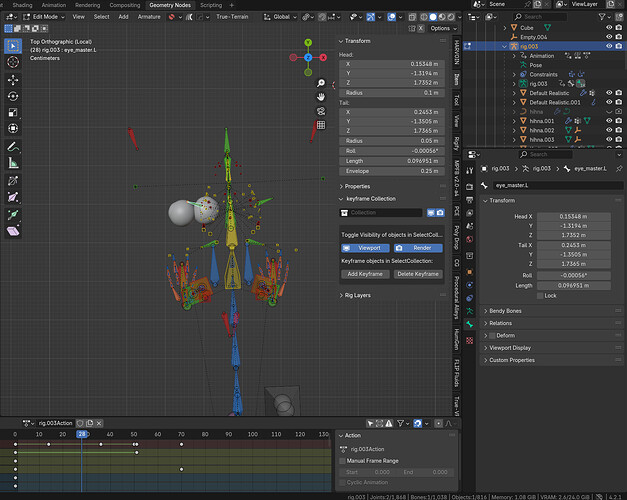Click the Envelope value slider
This screenshot has height=500, width=627.
click(391, 171)
